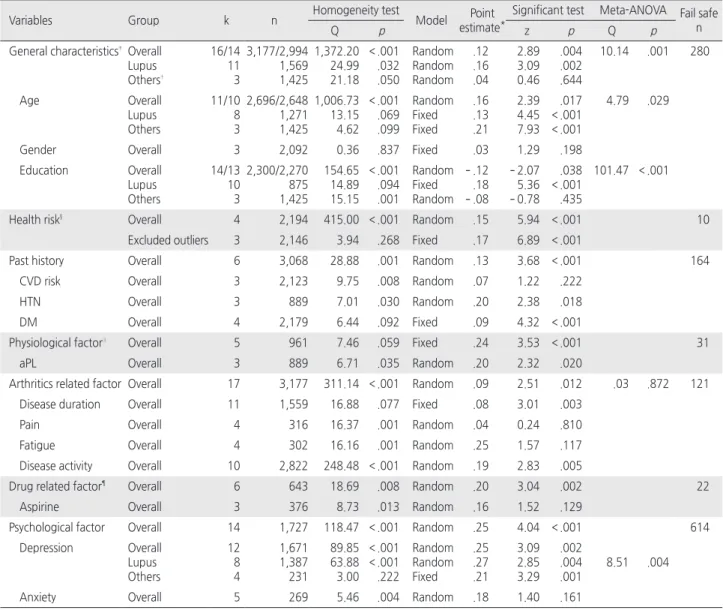Click the 'Anxiety' variable label
This screenshot has height=610, width=723.
37,598
